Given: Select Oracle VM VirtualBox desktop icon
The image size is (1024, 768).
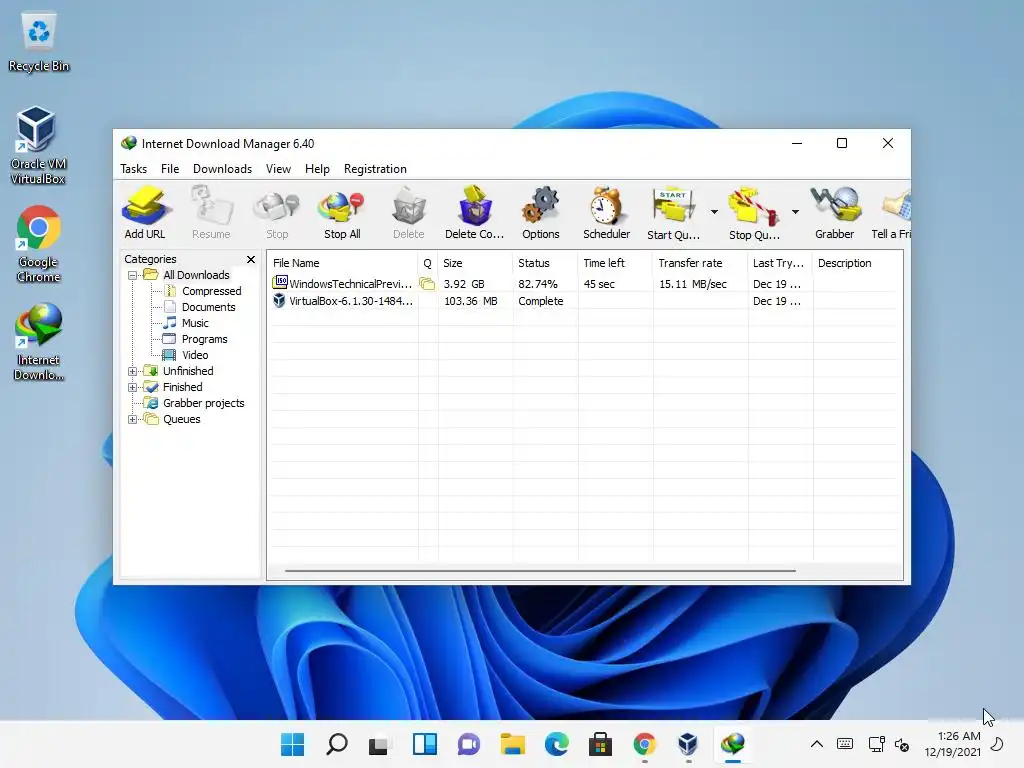Looking at the screenshot, I should pyautogui.click(x=38, y=145).
